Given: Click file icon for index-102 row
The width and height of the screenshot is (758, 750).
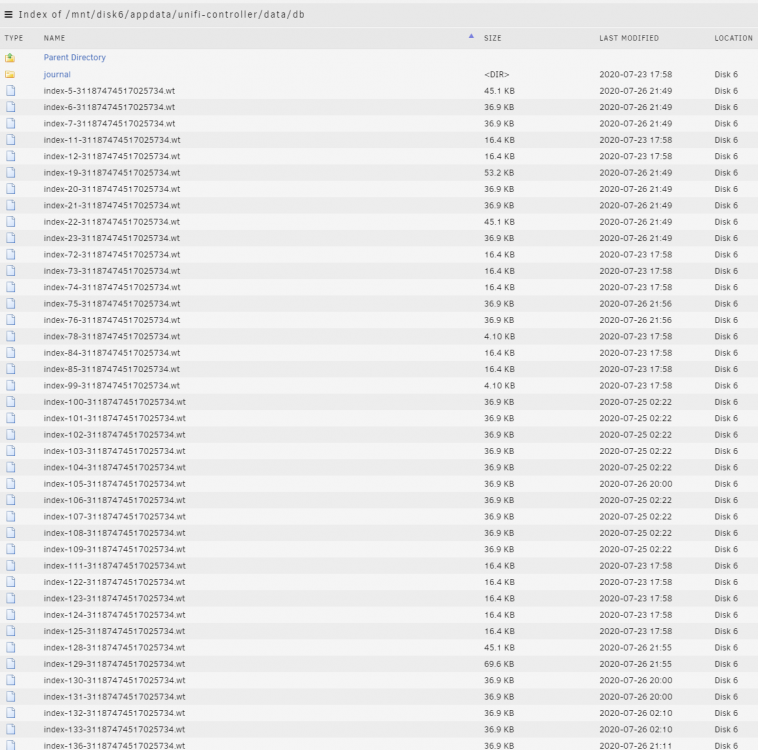Looking at the screenshot, I should tap(11, 435).
